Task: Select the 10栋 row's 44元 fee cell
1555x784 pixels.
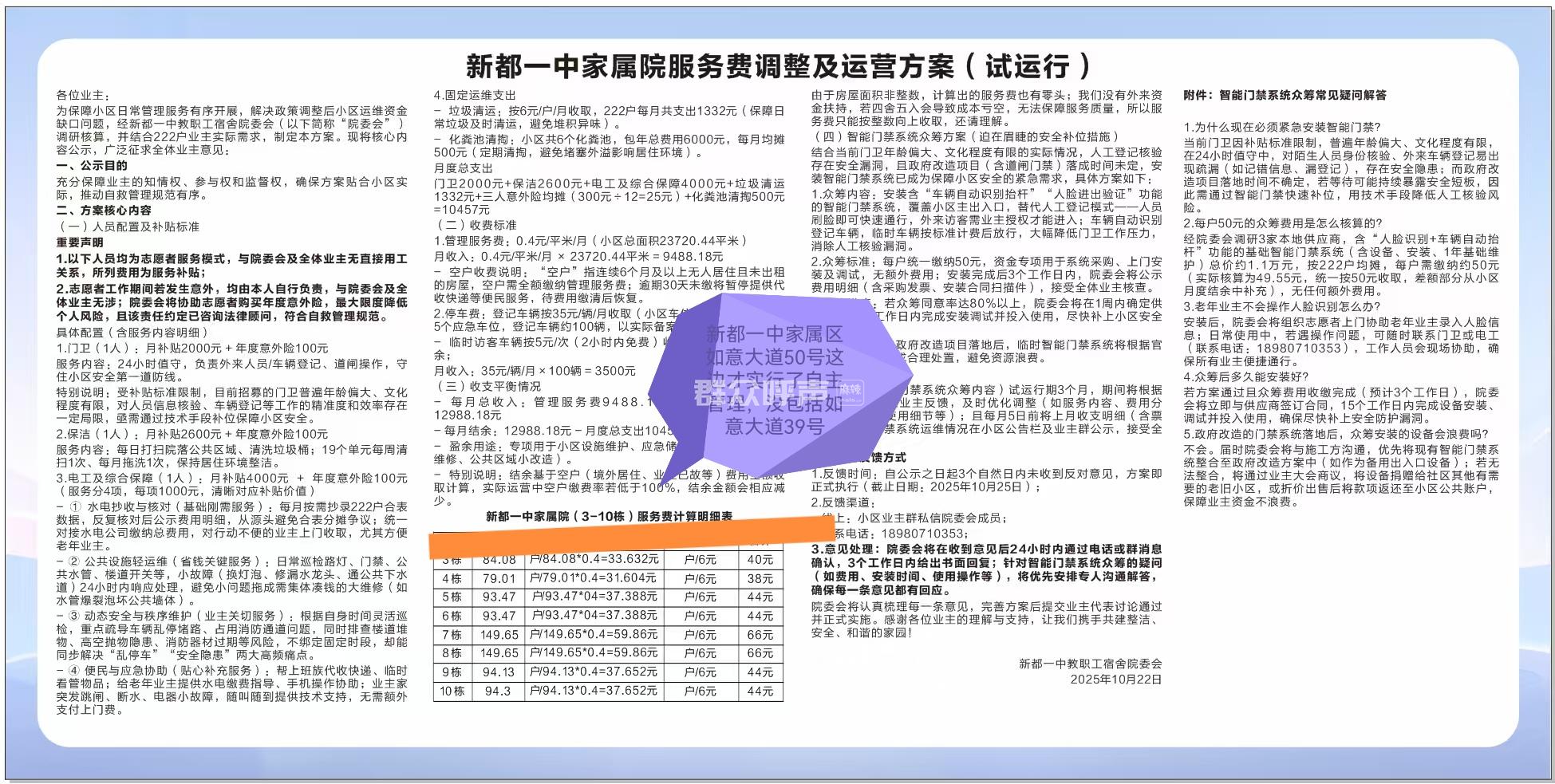Action: tap(760, 691)
